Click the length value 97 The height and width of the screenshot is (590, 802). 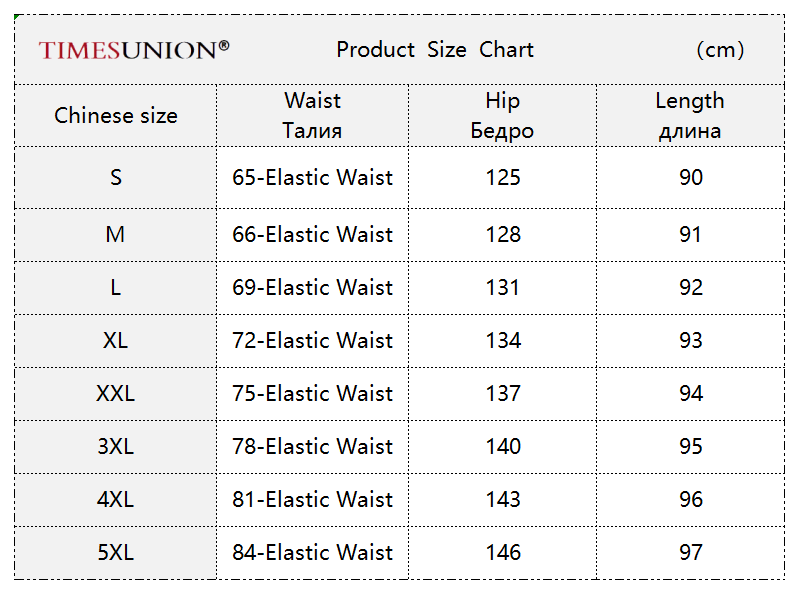pos(690,553)
